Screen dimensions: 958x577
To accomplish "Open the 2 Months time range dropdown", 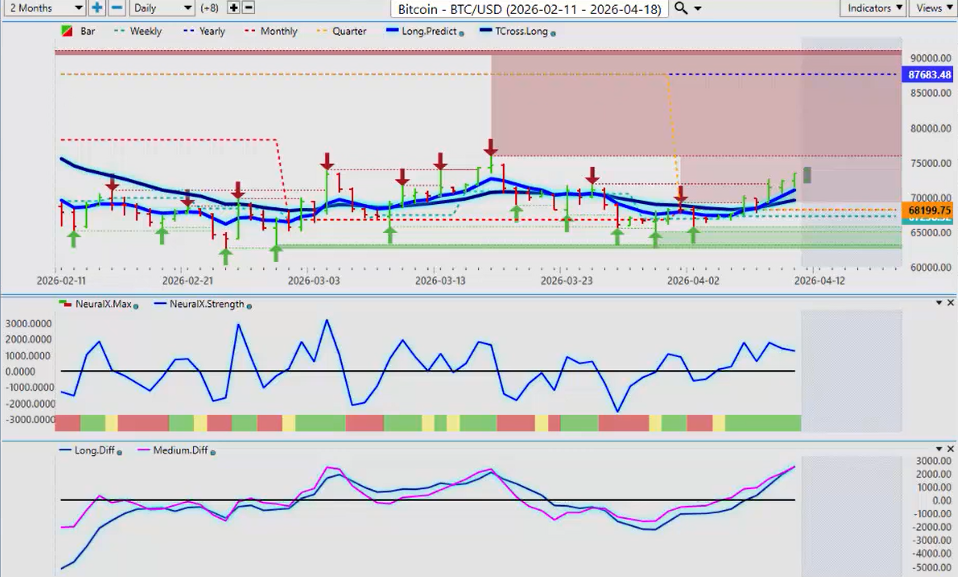I will [43, 8].
